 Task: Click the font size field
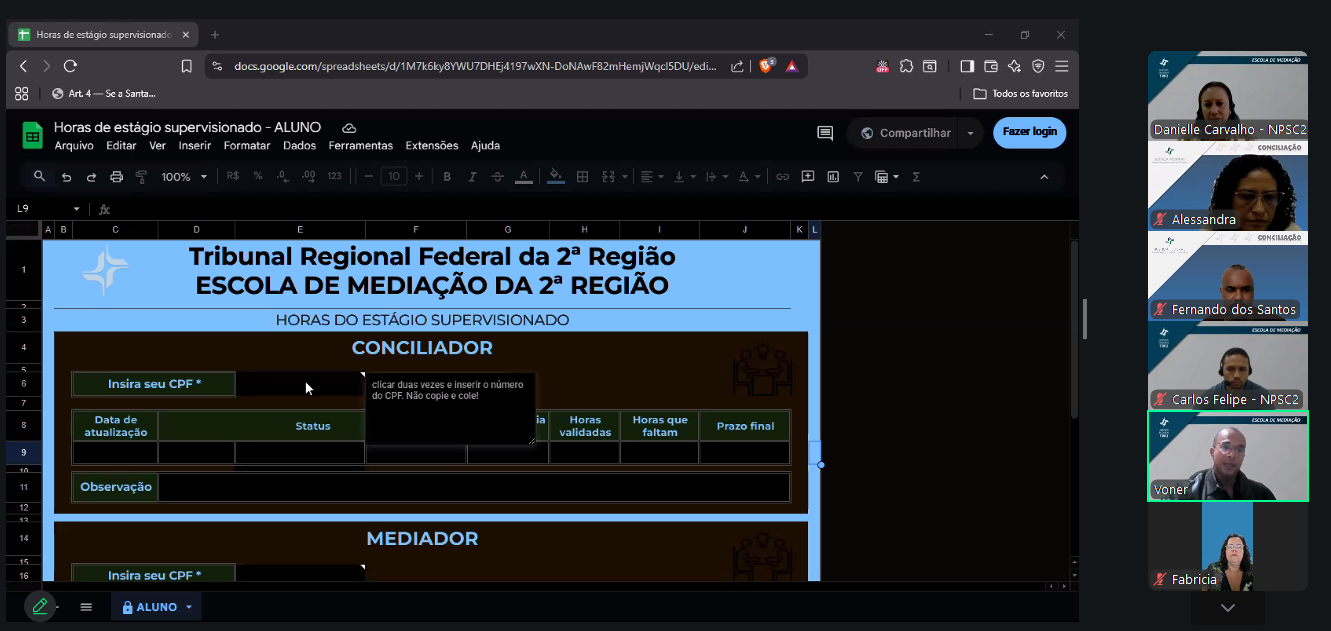[x=394, y=176]
